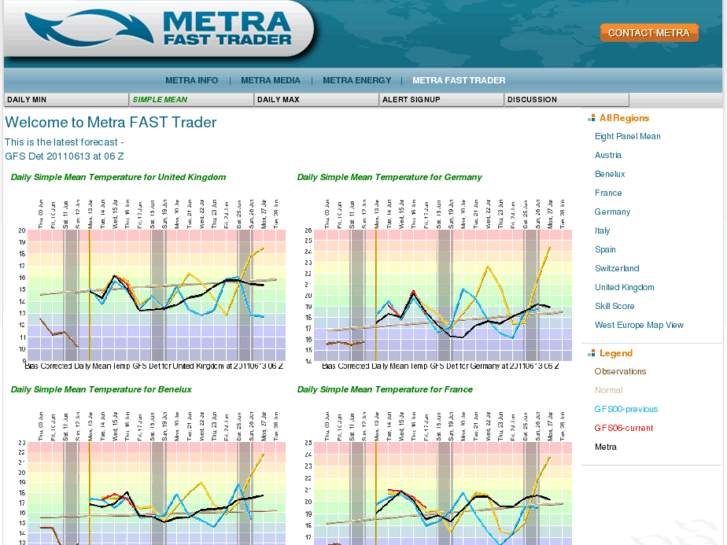Open the Spain region link

tap(605, 250)
